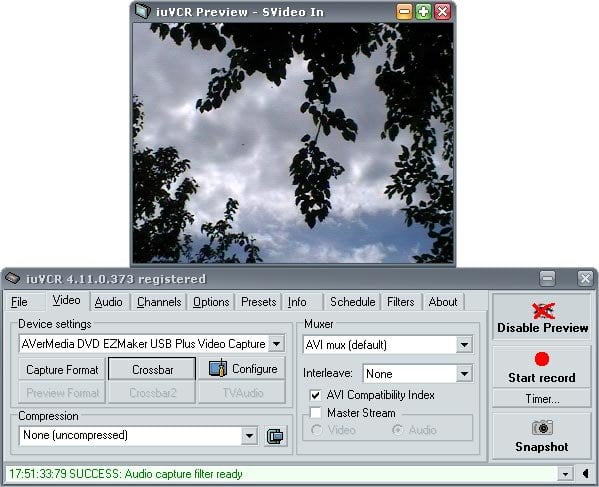Select the Audio master stream radio button
The image size is (599, 487).
(x=398, y=430)
